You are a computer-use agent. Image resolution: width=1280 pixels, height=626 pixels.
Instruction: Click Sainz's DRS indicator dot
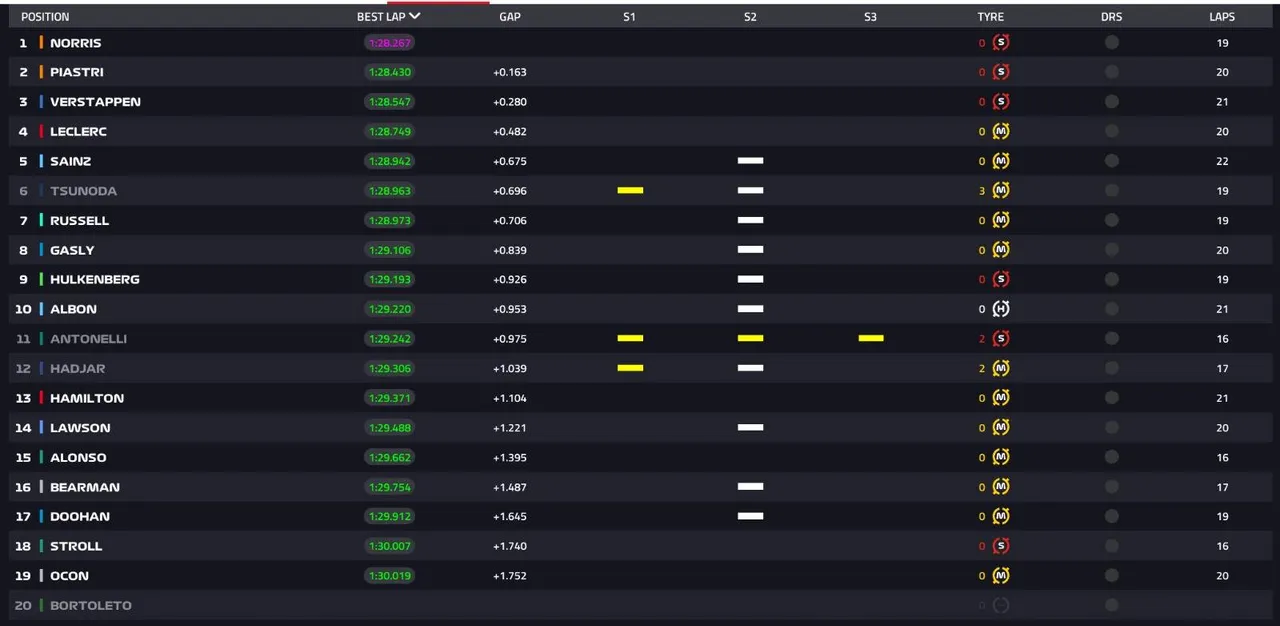coord(1112,161)
